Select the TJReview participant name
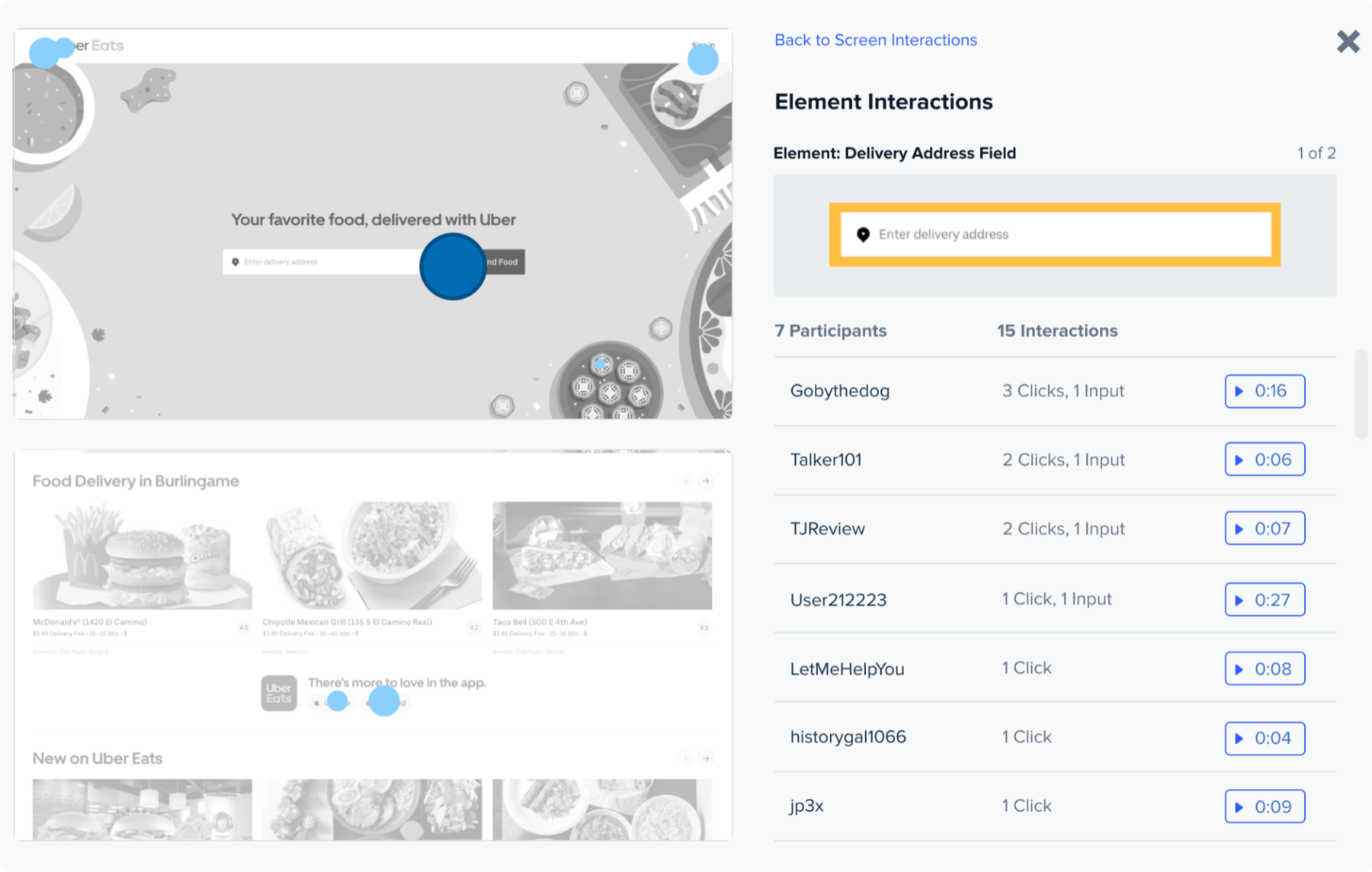This screenshot has height=872, width=1372. [x=827, y=529]
